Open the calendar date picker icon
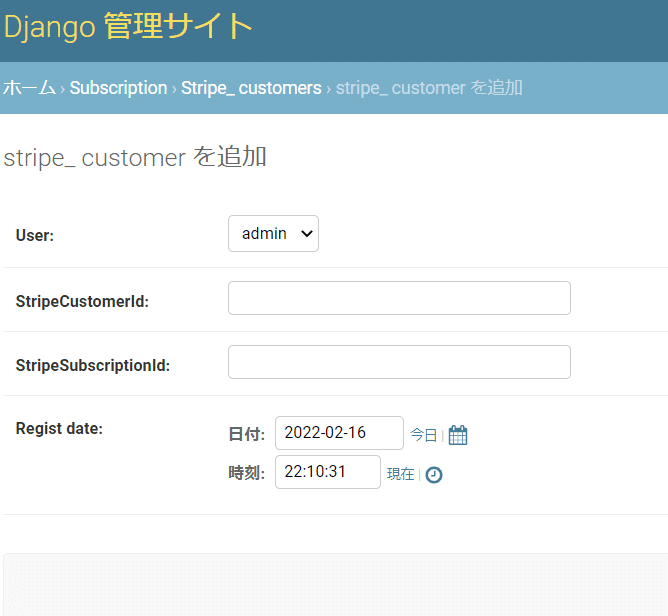 coord(458,435)
